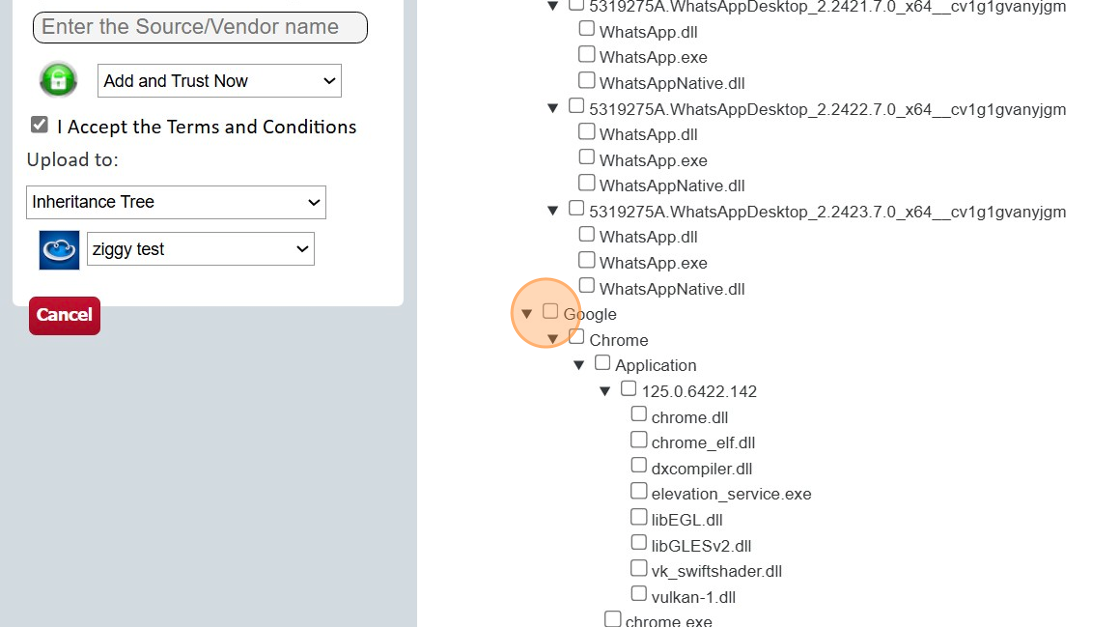Click the Source/Vendor name input field

[199, 27]
